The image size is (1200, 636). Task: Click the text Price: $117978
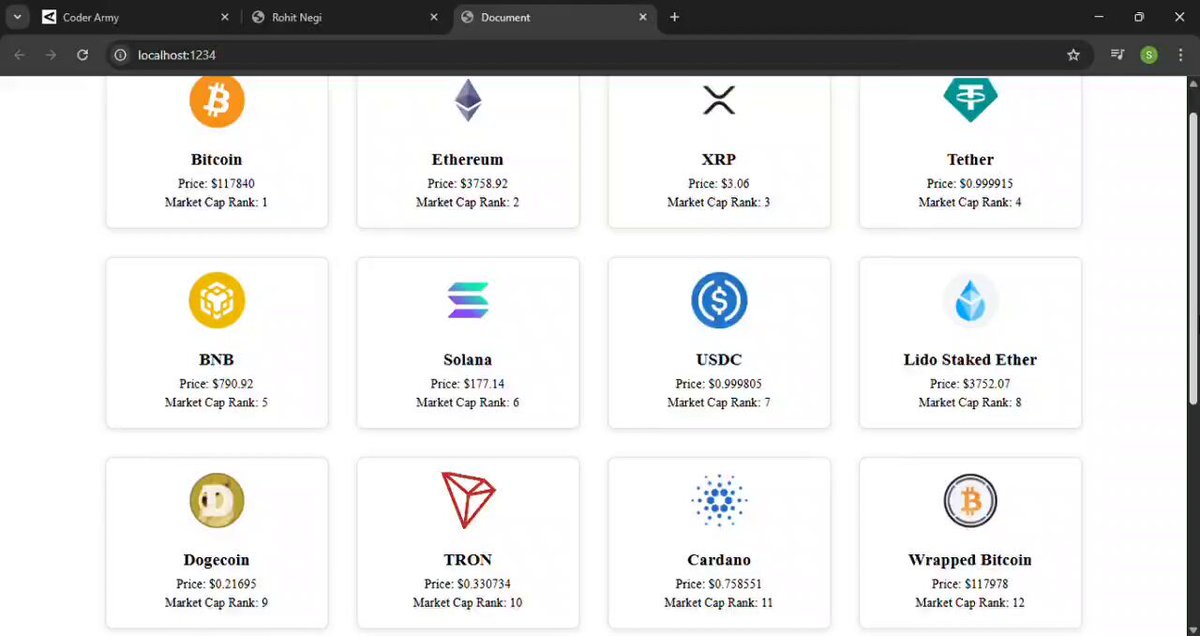pos(970,584)
